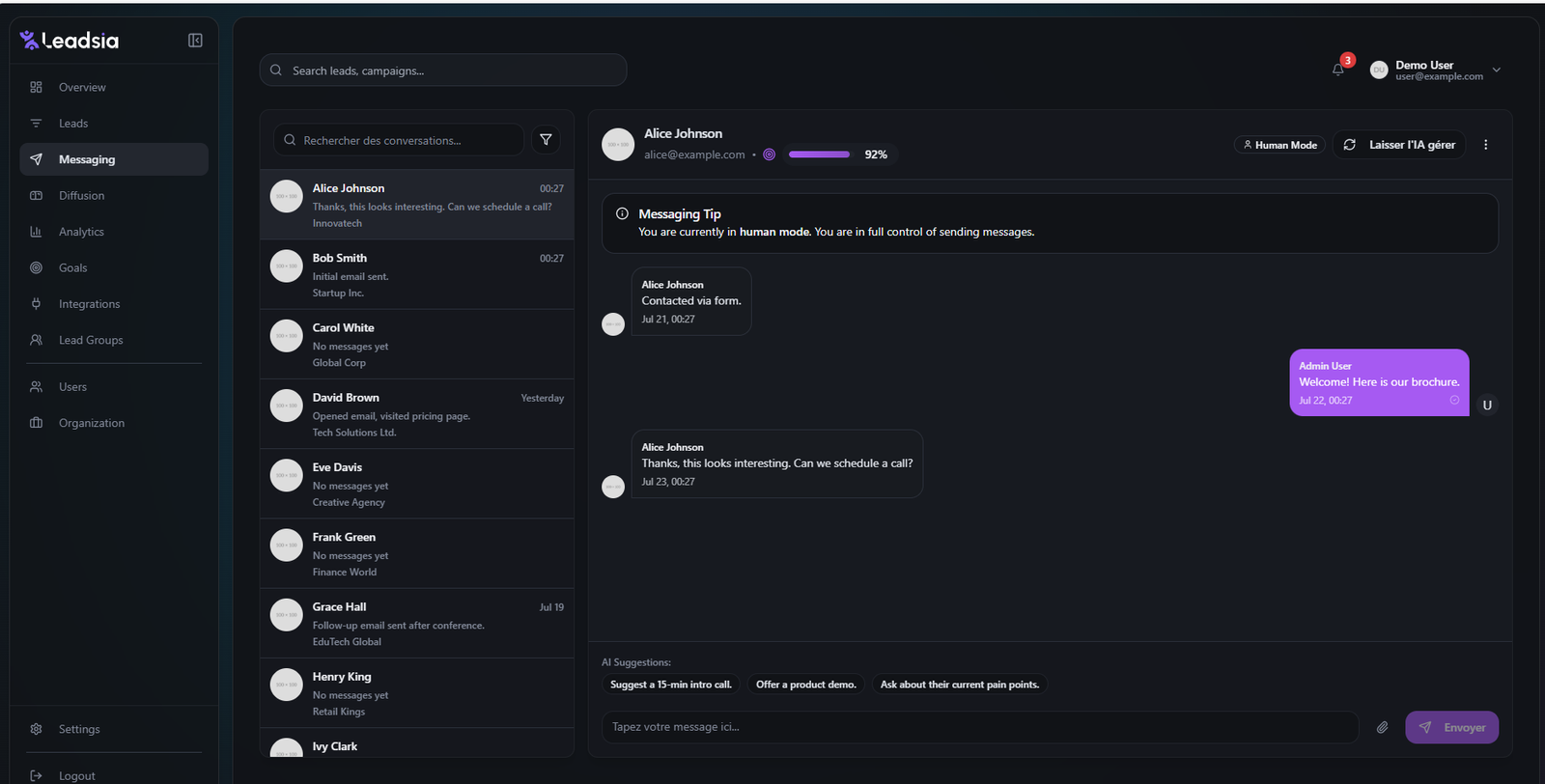Select 'Suggest a 15-min intro call.' suggestion

tap(671, 685)
